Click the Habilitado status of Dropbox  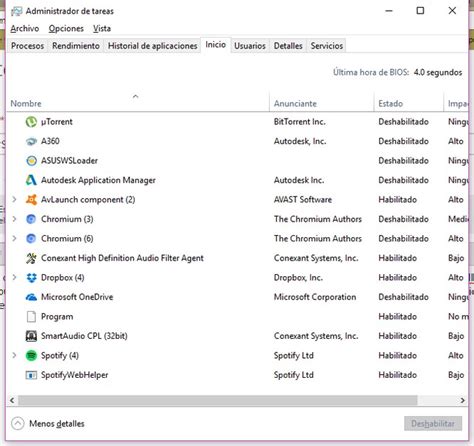[x=398, y=278]
